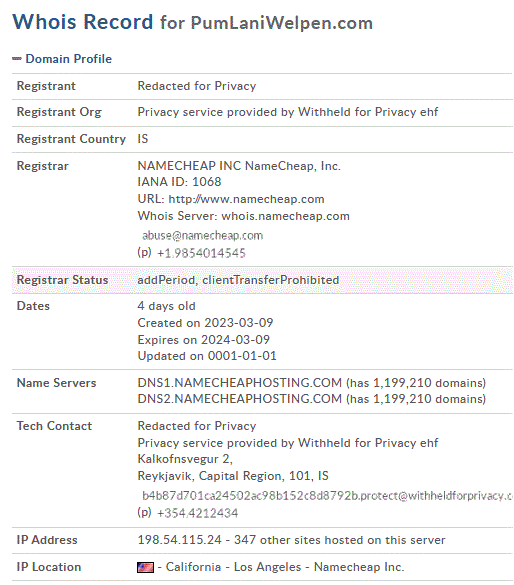Image resolution: width=514 pixels, height=585 pixels.
Task: Click whois.namecheap.com Whois Server text
Action: pos(285,216)
